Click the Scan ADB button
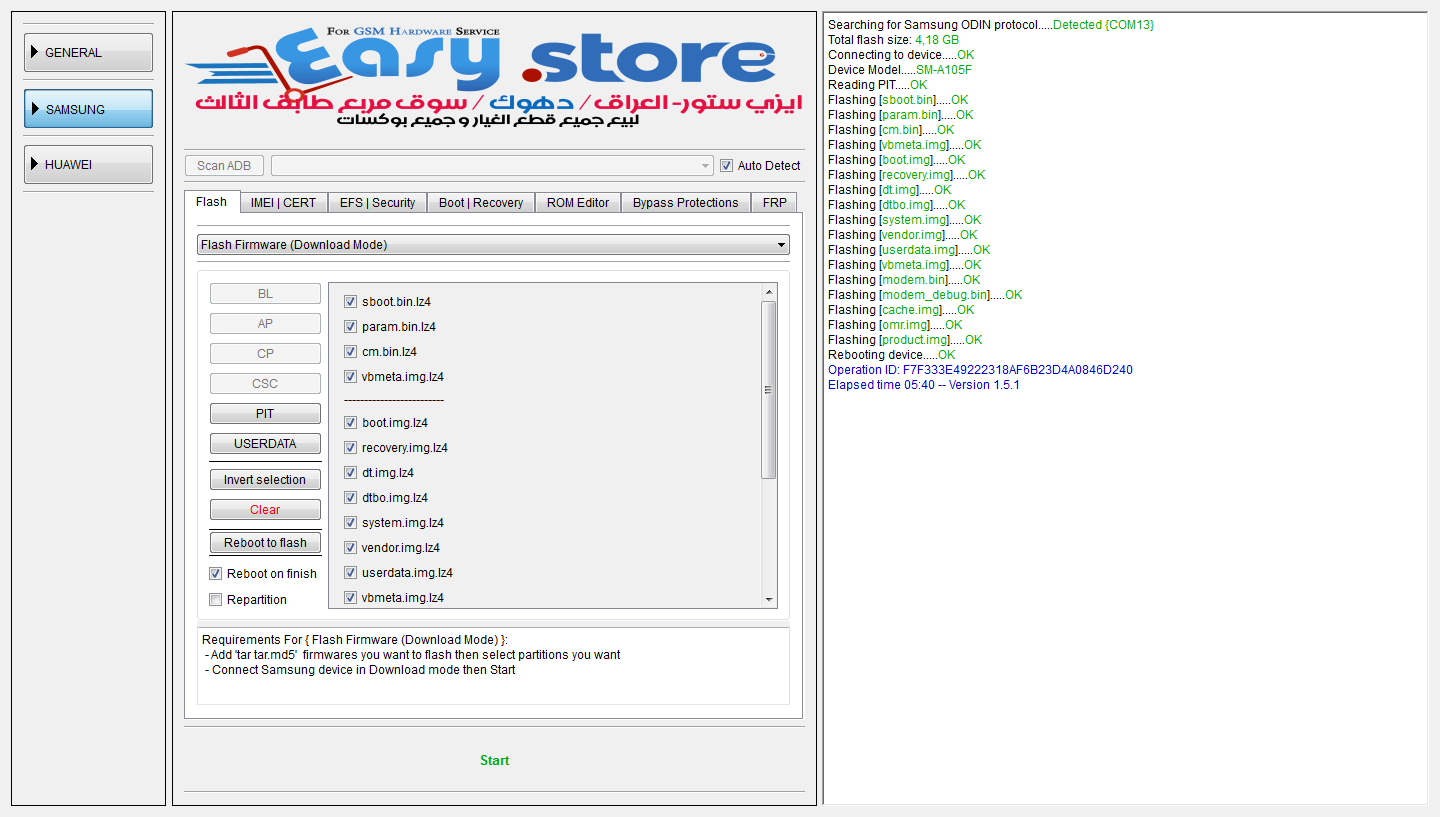 pos(224,166)
